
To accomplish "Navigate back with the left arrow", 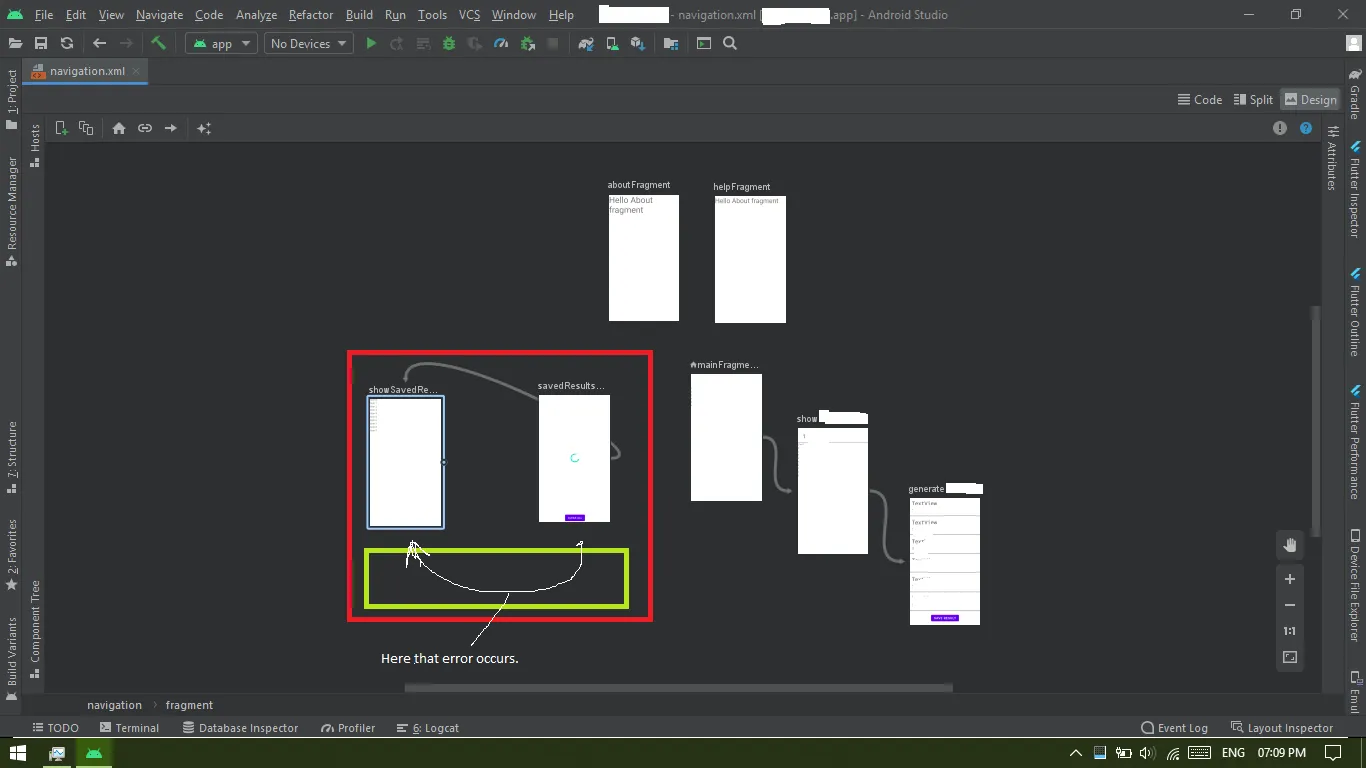I will 99,43.
